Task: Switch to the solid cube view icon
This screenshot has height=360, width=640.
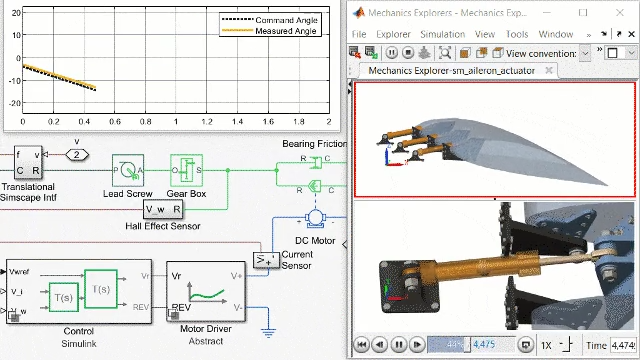Action: 464,53
